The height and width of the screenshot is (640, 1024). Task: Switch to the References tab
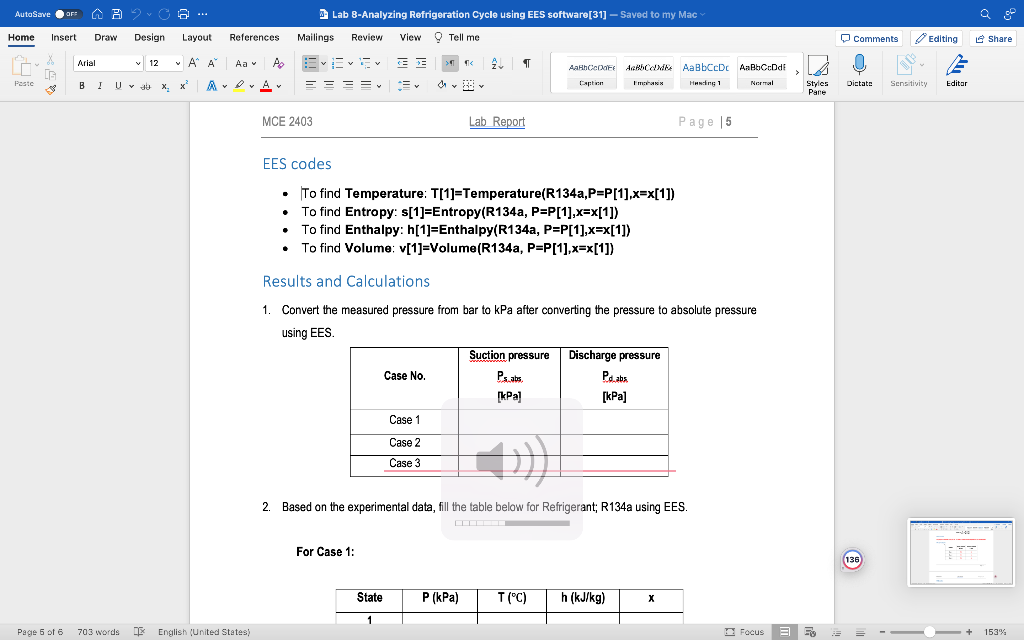254,37
